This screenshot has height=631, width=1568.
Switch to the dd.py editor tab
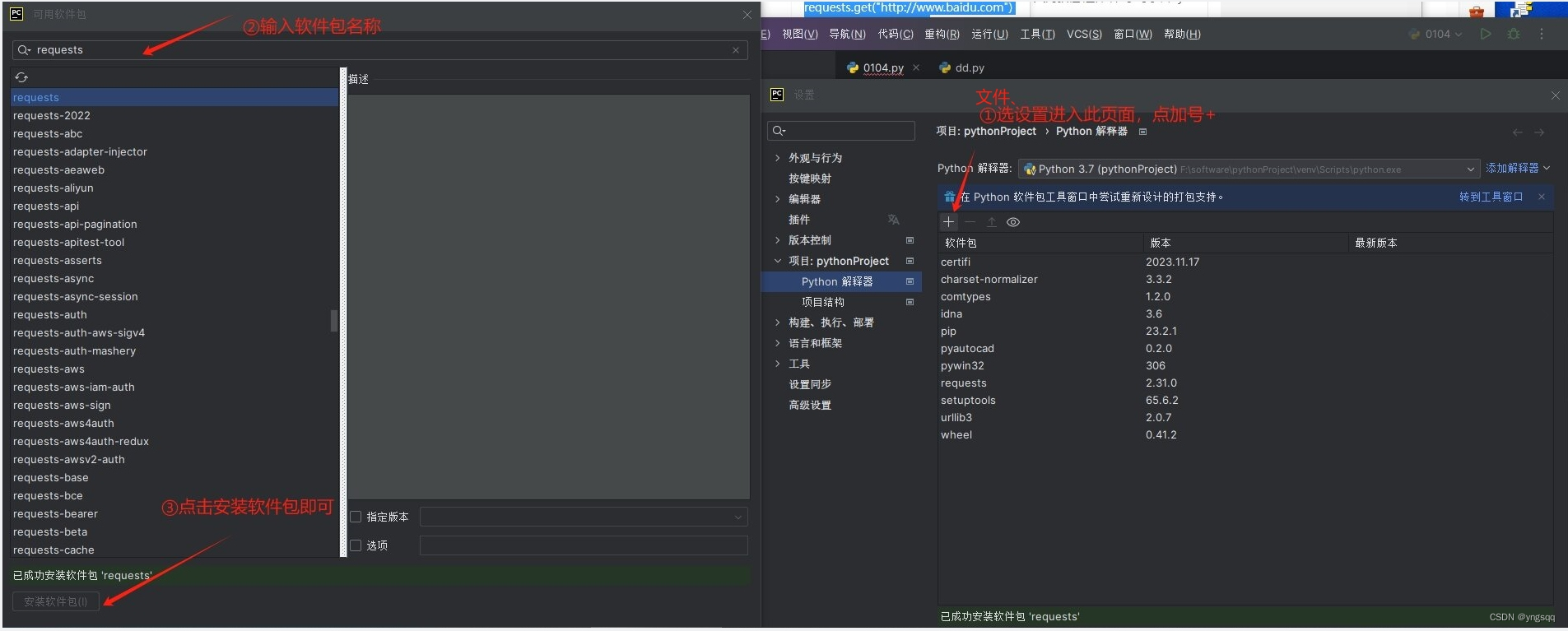click(961, 67)
